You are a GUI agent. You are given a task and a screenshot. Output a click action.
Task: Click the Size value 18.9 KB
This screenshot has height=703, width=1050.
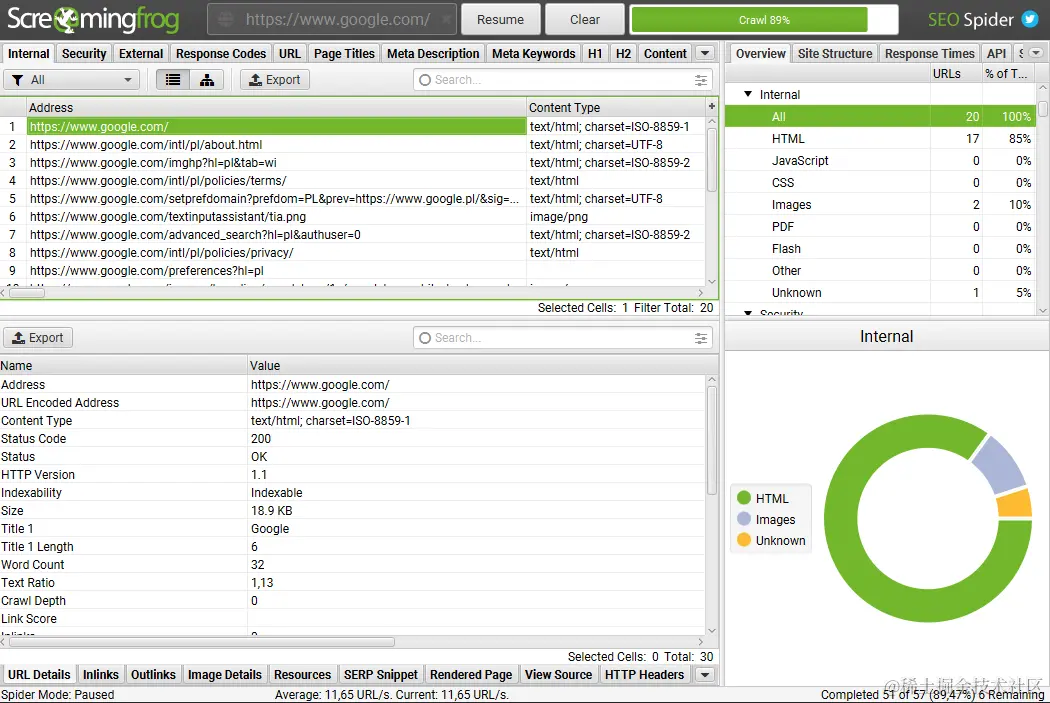271,511
